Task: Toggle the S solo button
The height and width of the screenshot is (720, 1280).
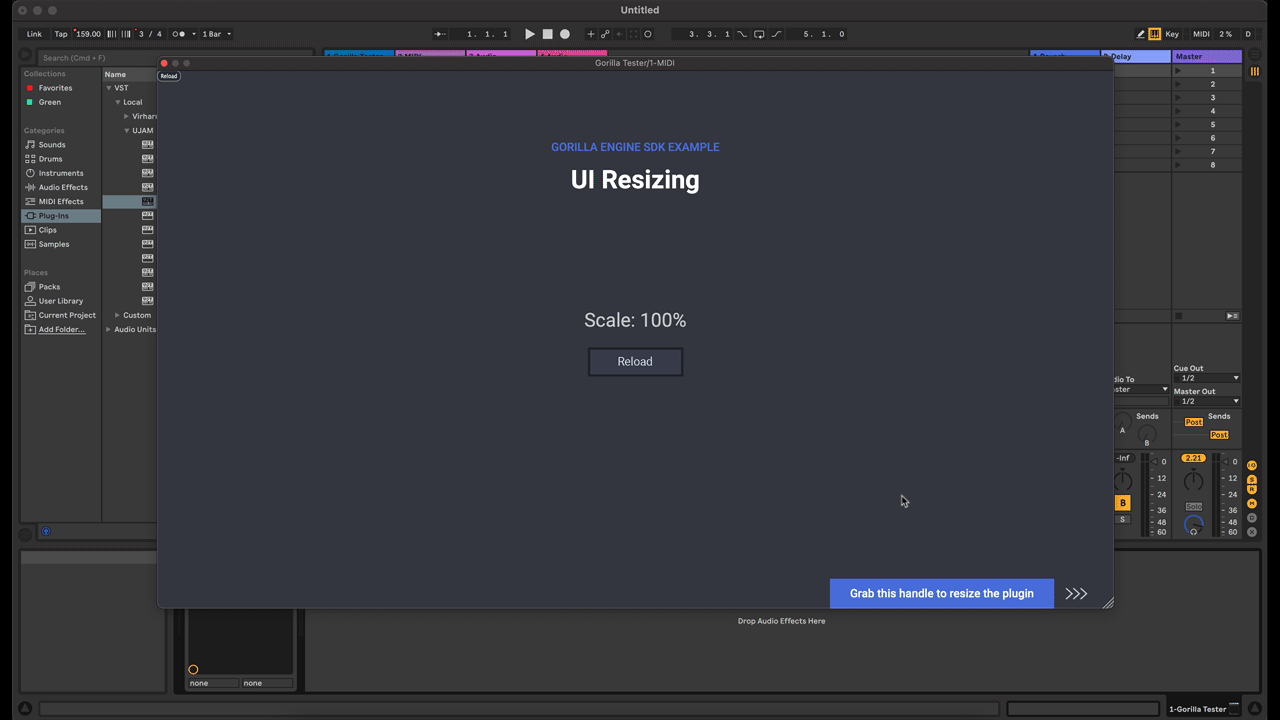Action: pyautogui.click(x=1123, y=519)
